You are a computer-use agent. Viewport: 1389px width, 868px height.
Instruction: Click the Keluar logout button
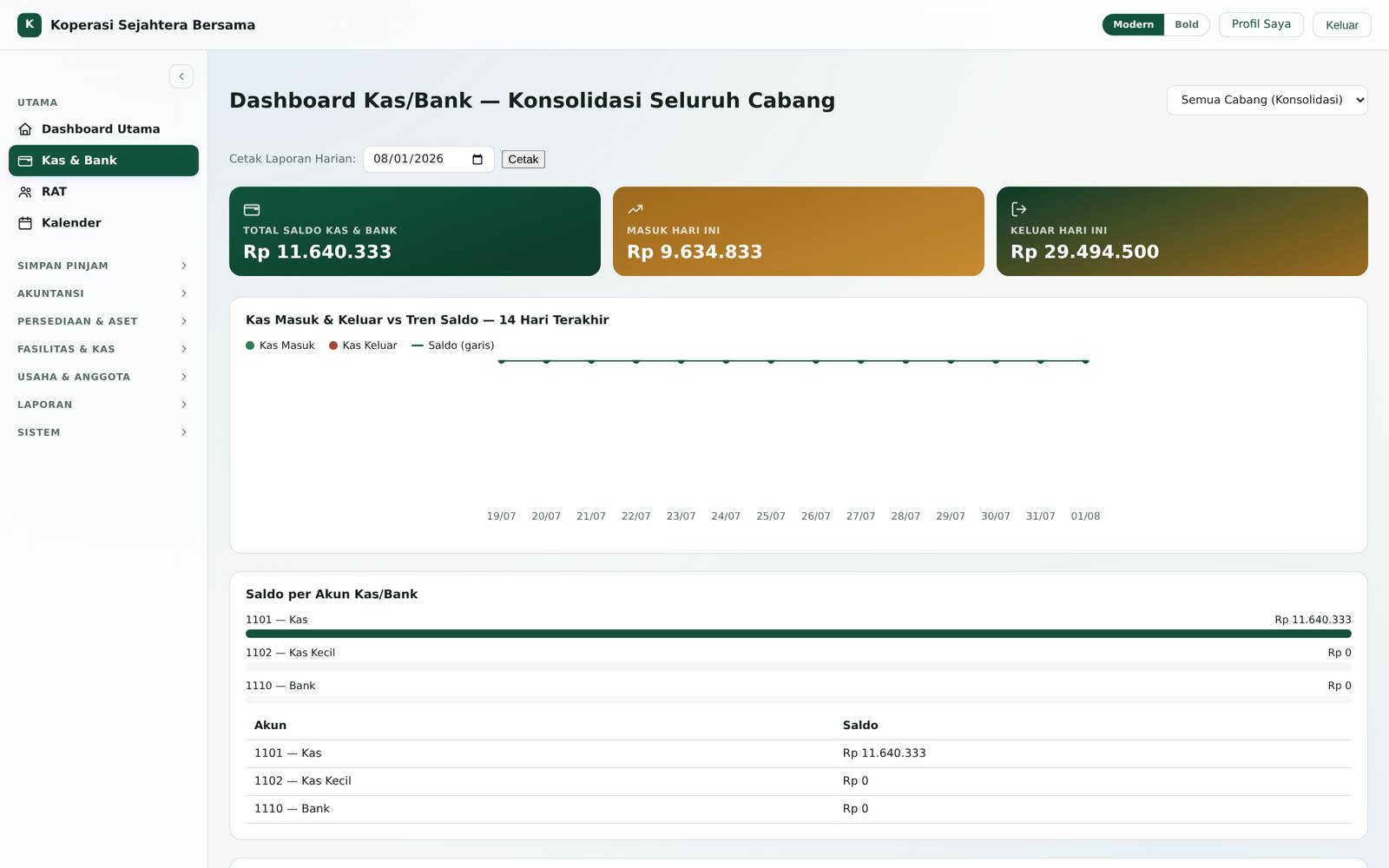(1341, 25)
